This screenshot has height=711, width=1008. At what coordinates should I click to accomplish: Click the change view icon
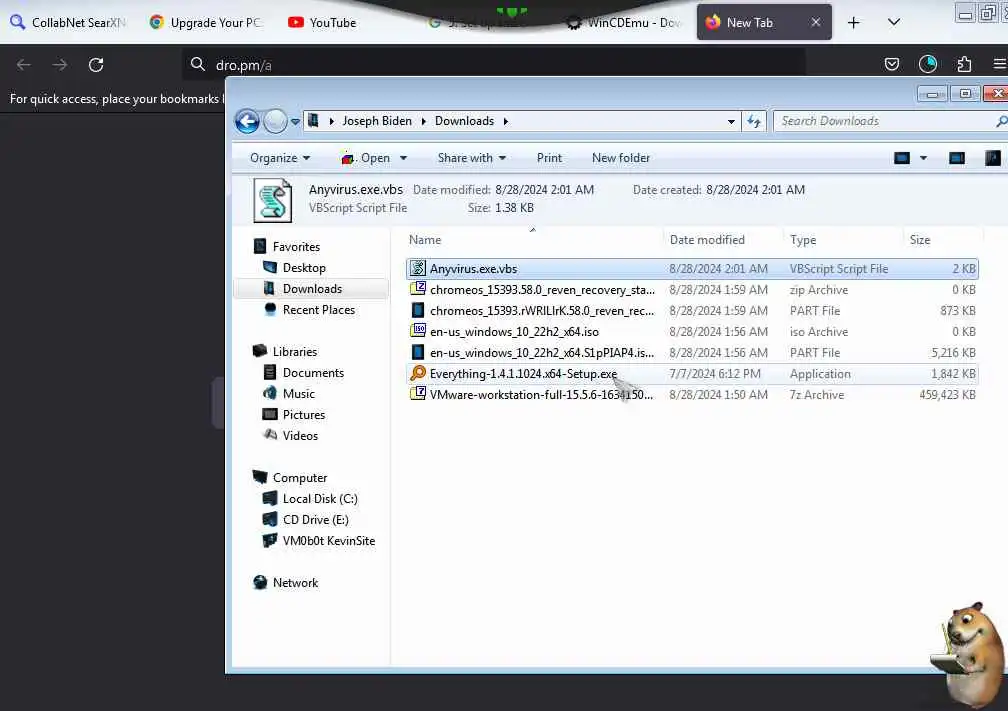(x=902, y=158)
